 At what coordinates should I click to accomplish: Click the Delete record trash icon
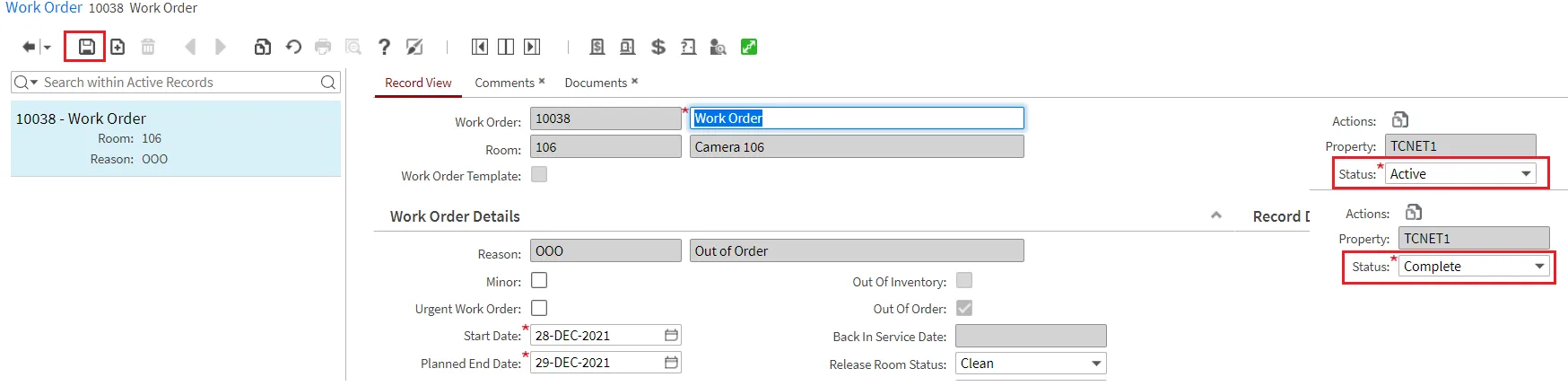[148, 47]
